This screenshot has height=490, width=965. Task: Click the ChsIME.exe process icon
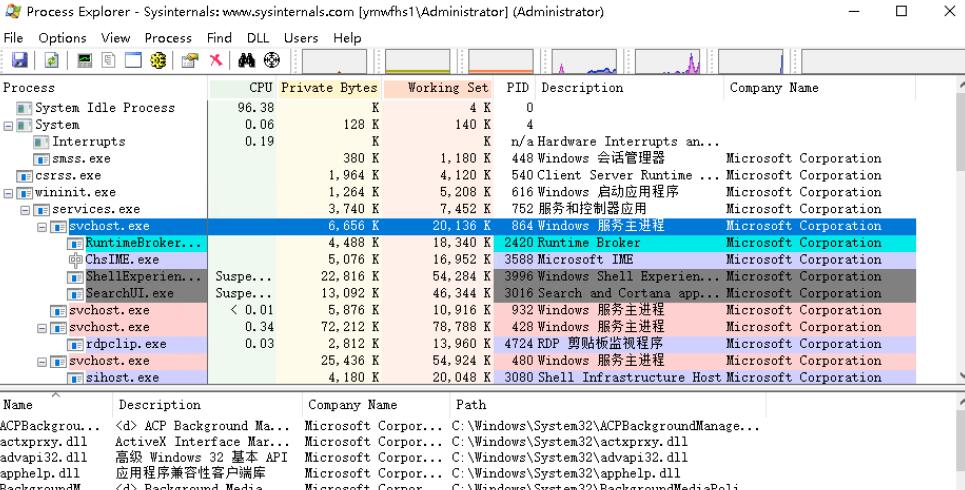76,260
